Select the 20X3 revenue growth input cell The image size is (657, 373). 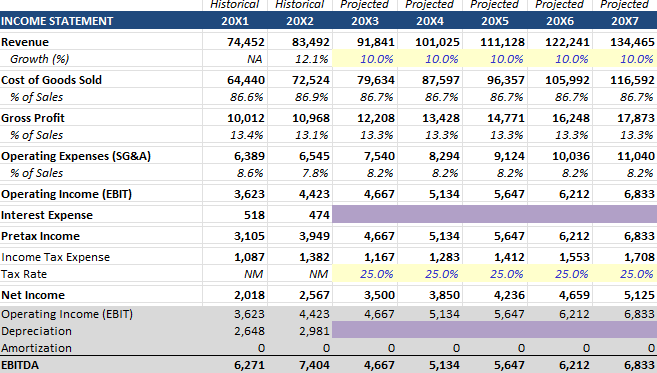(365, 59)
